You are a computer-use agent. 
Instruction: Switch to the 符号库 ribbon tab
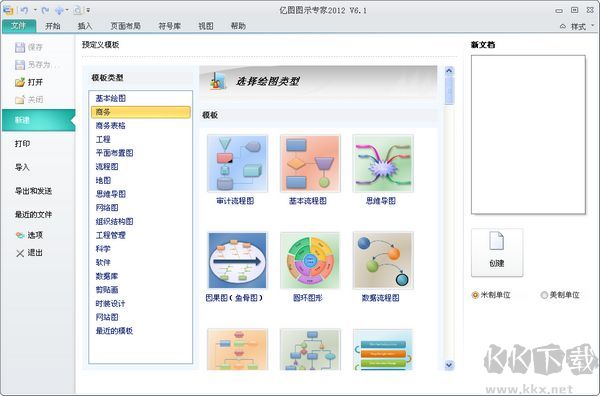170,26
